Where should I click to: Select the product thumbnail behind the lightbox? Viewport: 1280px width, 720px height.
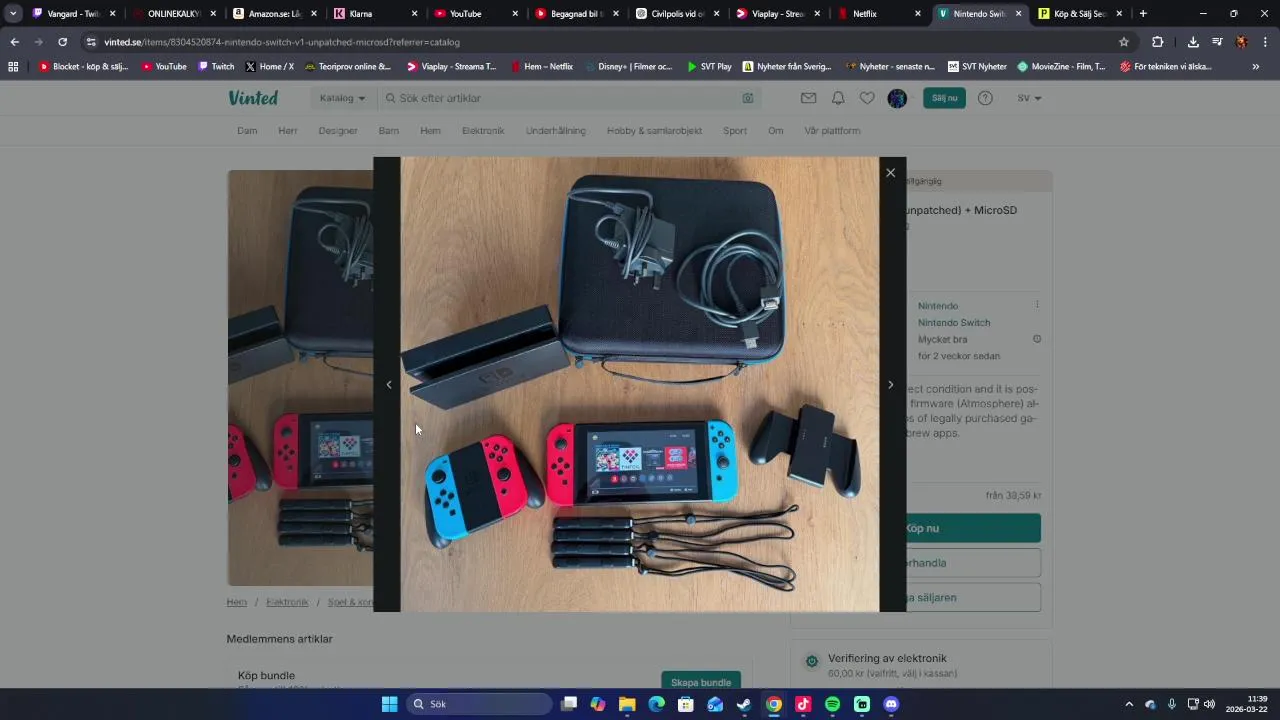coord(300,378)
